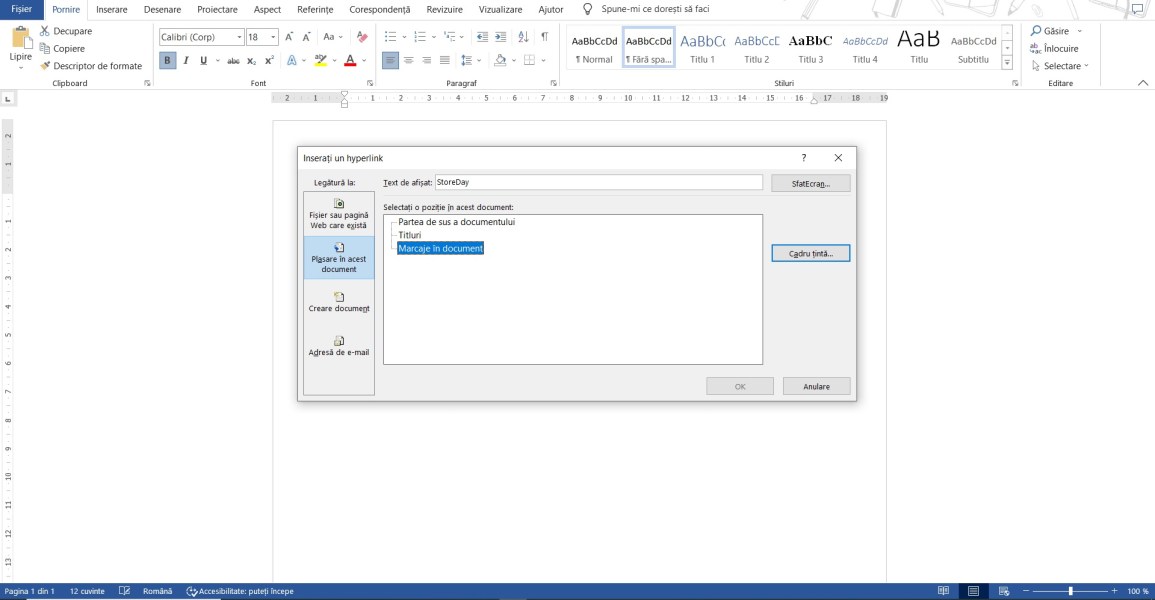Screen dimensions: 1155x600
Task: Toggle superscript formatting
Action: click(x=270, y=60)
